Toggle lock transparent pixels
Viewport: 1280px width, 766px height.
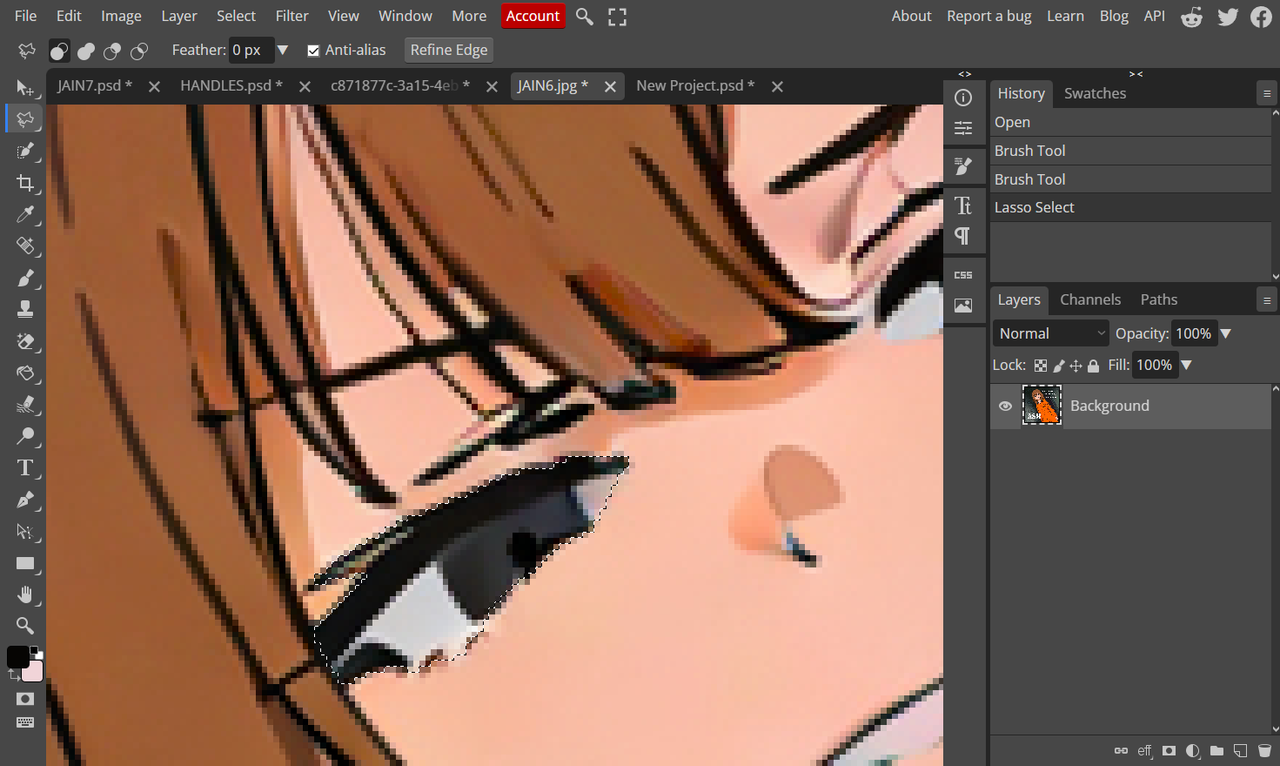1041,366
